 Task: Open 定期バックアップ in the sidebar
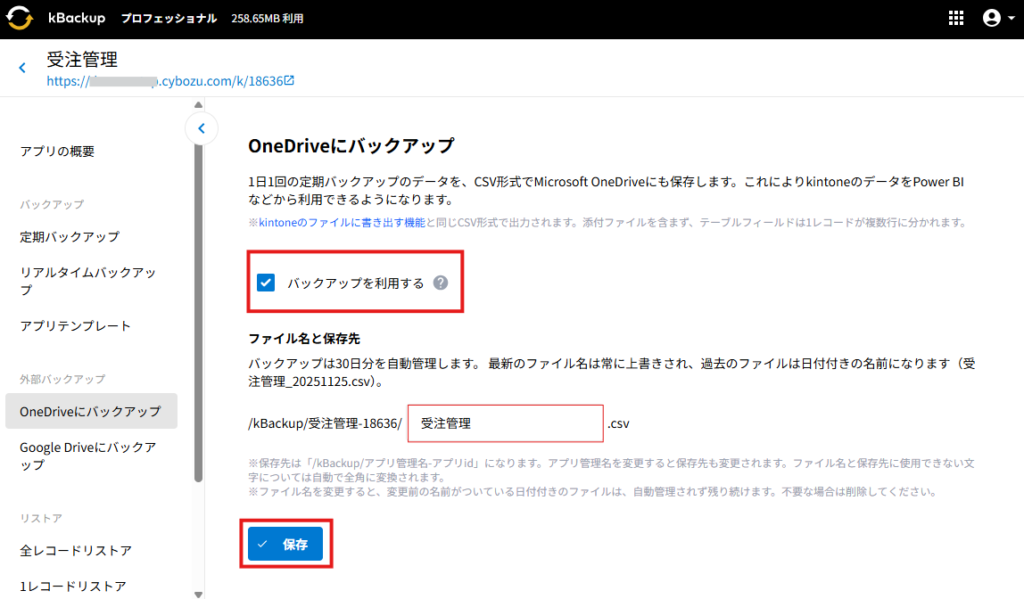click(70, 237)
